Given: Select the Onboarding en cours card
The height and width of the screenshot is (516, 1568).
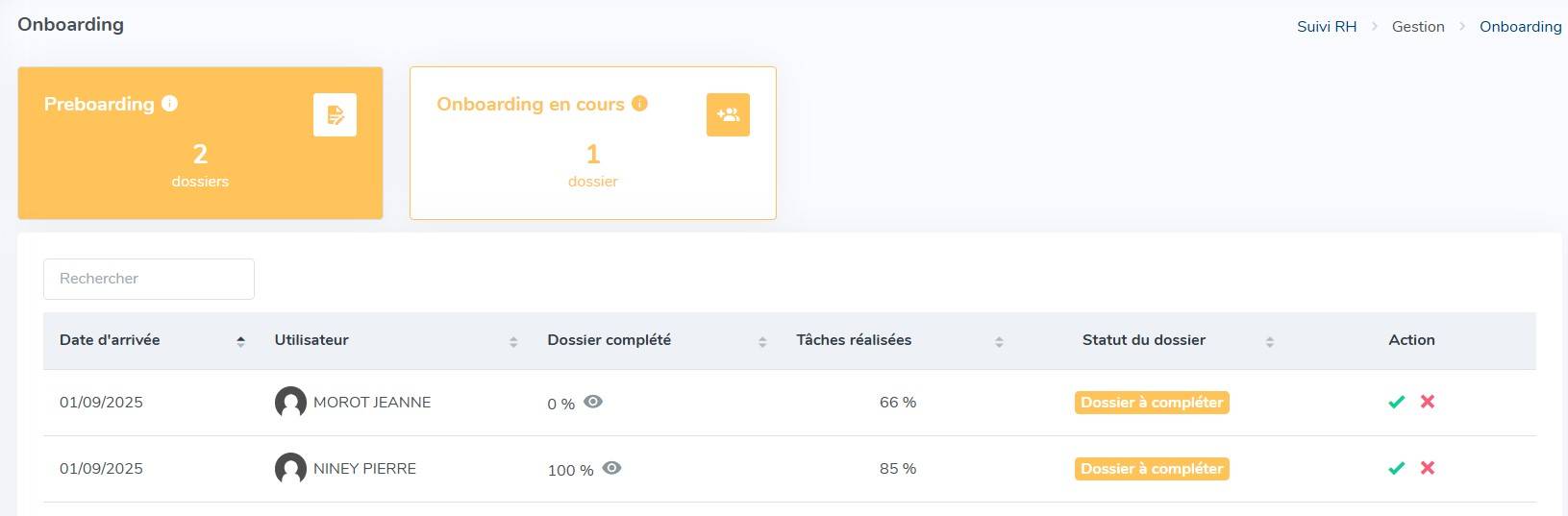Looking at the screenshot, I should pyautogui.click(x=593, y=143).
